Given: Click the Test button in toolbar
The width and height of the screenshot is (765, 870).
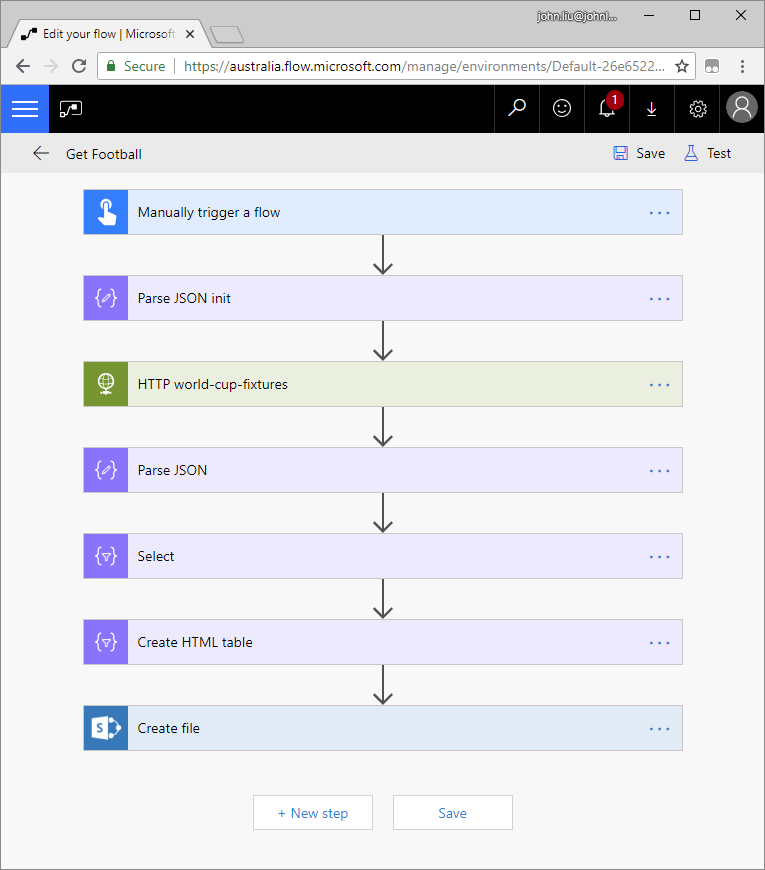Looking at the screenshot, I should click(x=707, y=153).
